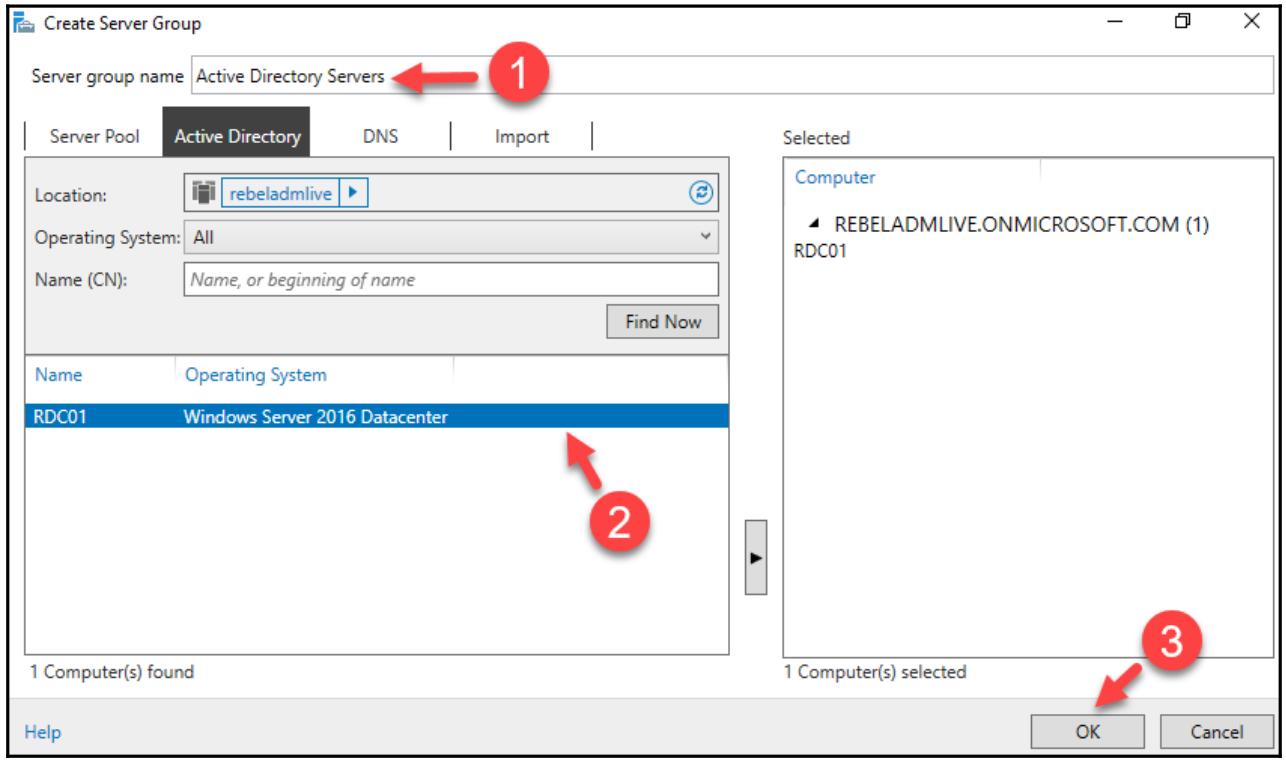Select the Import tab
Image resolution: width=1286 pixels, height=761 pixels.
pyautogui.click(x=521, y=137)
